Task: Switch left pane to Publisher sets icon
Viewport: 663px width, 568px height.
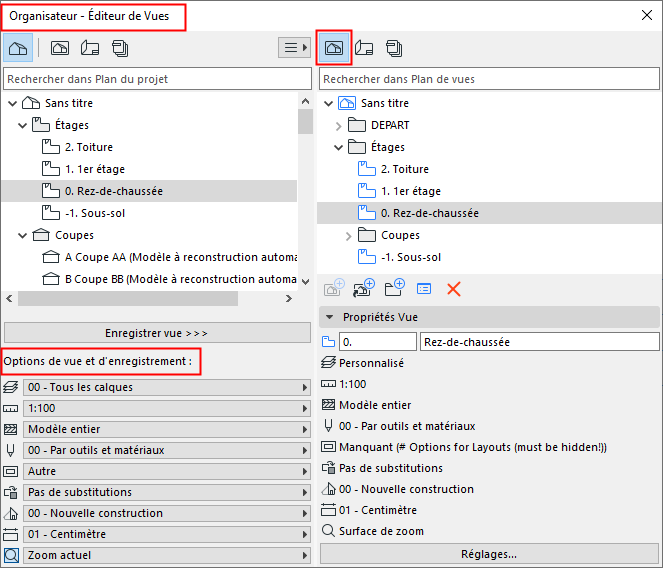Action: click(x=120, y=48)
